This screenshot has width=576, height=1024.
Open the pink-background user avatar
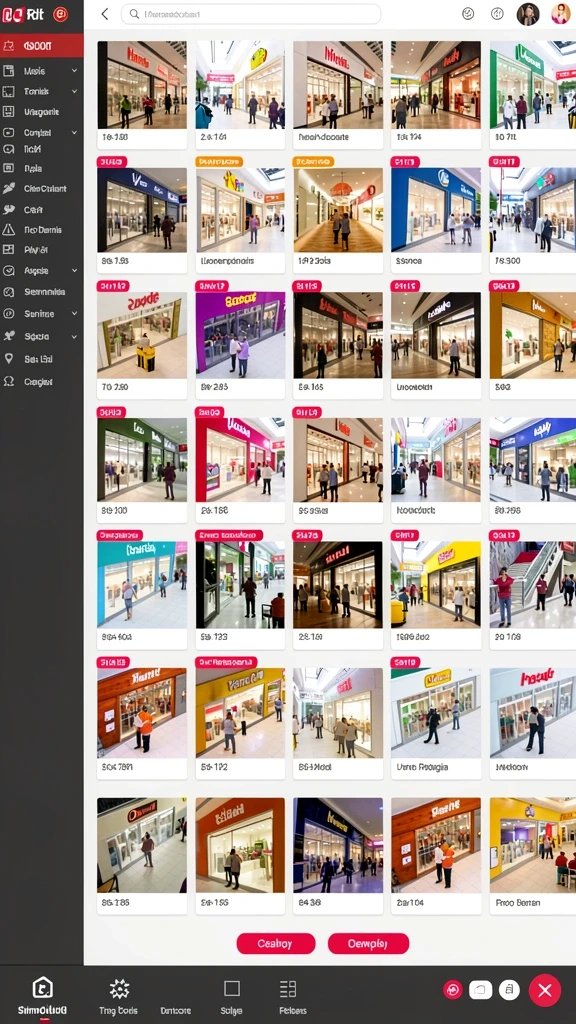click(x=560, y=14)
